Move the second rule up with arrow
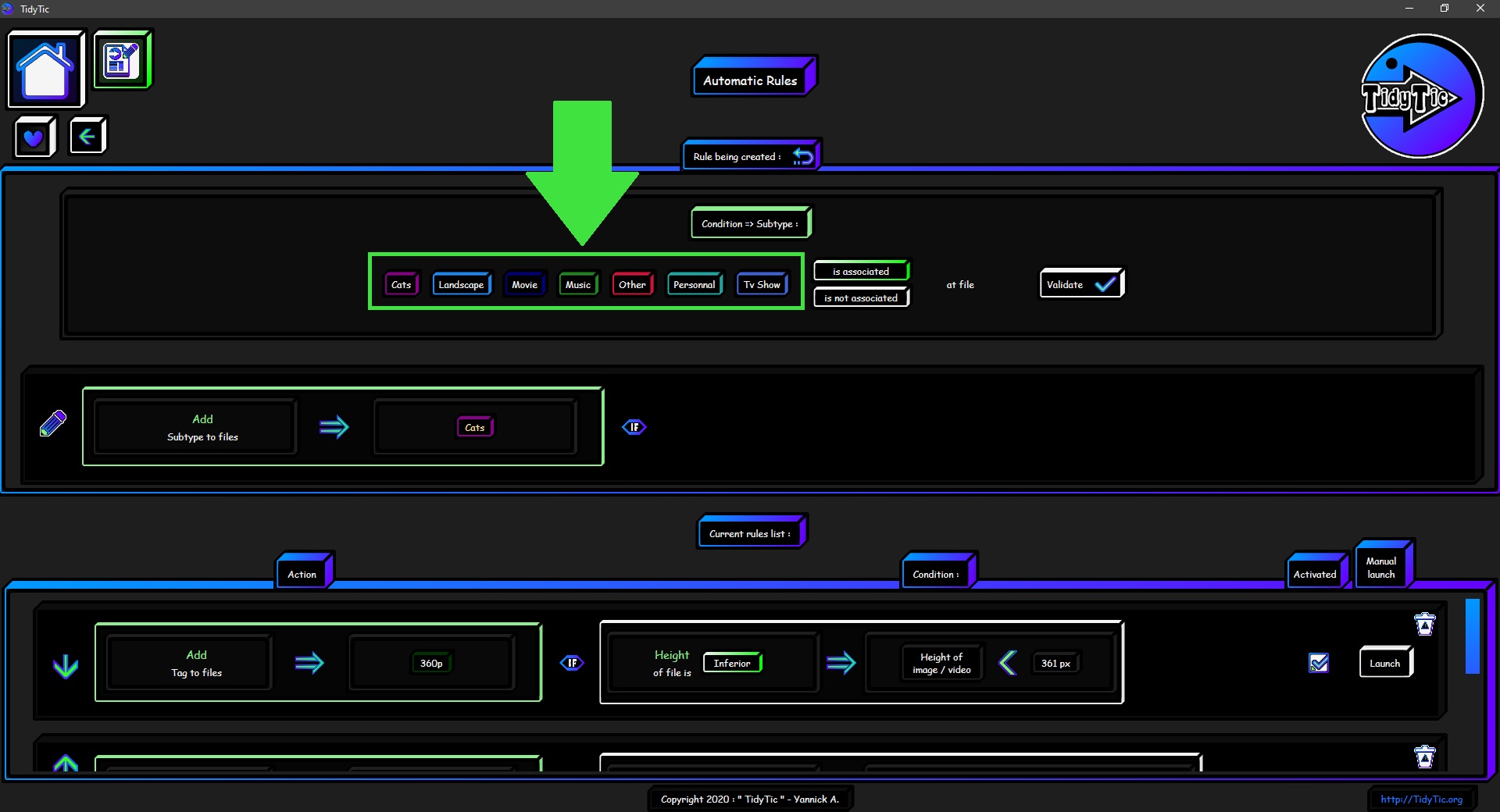The width and height of the screenshot is (1500, 812). point(66,763)
